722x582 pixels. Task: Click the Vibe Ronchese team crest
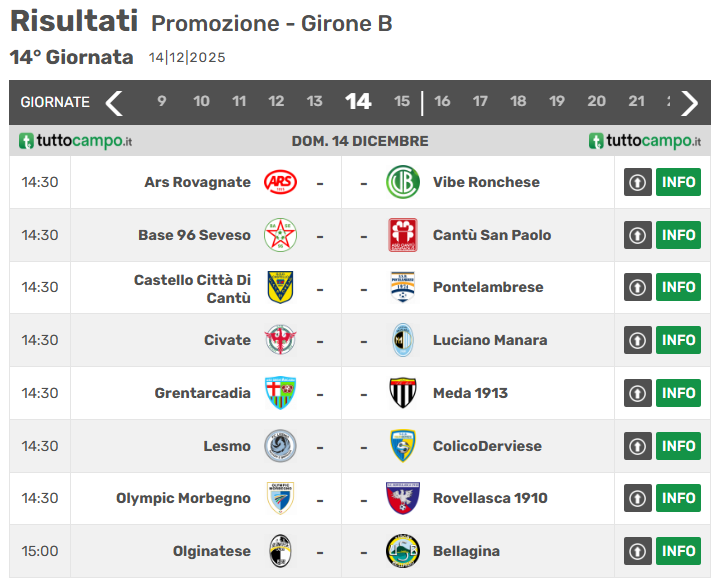coord(403,182)
